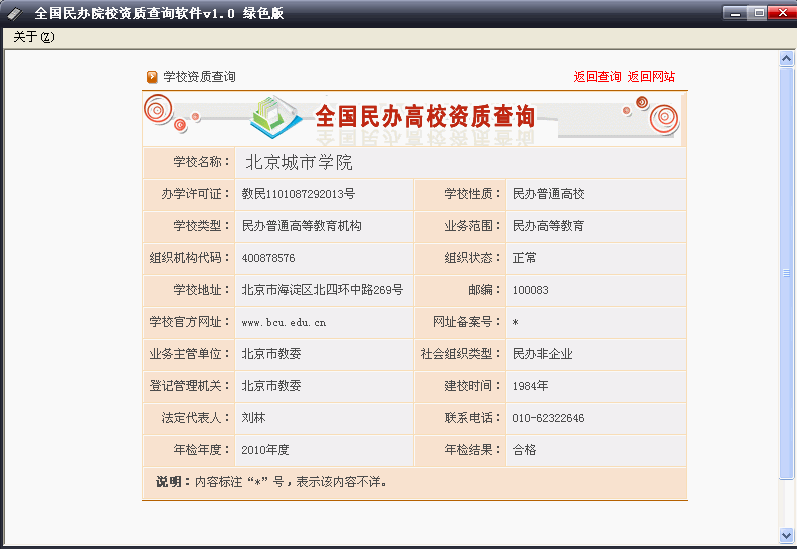The image size is (797, 549).
Task: Click the value 民办普通高校
Action: click(x=548, y=194)
